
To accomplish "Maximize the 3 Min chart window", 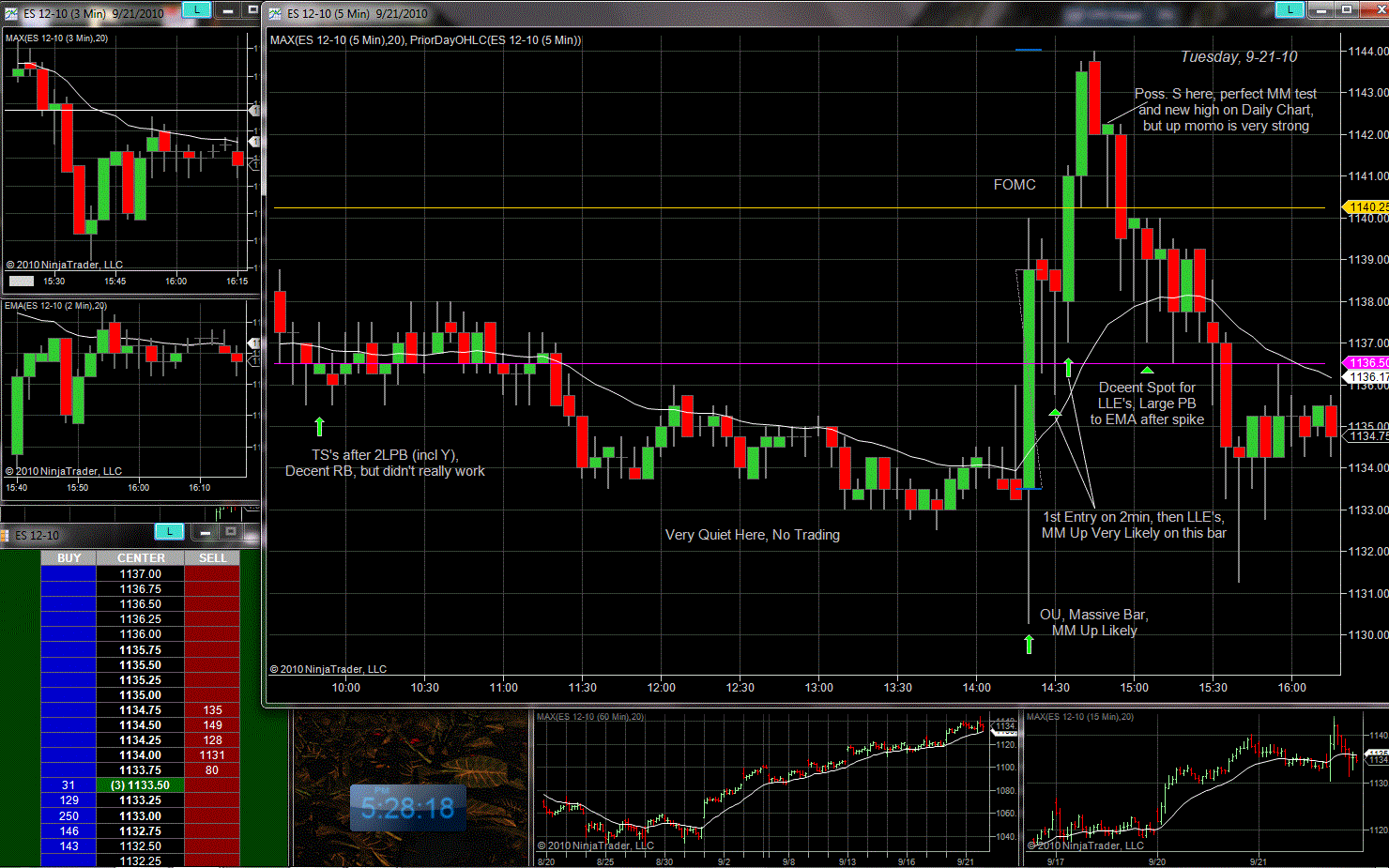I will pyautogui.click(x=252, y=9).
